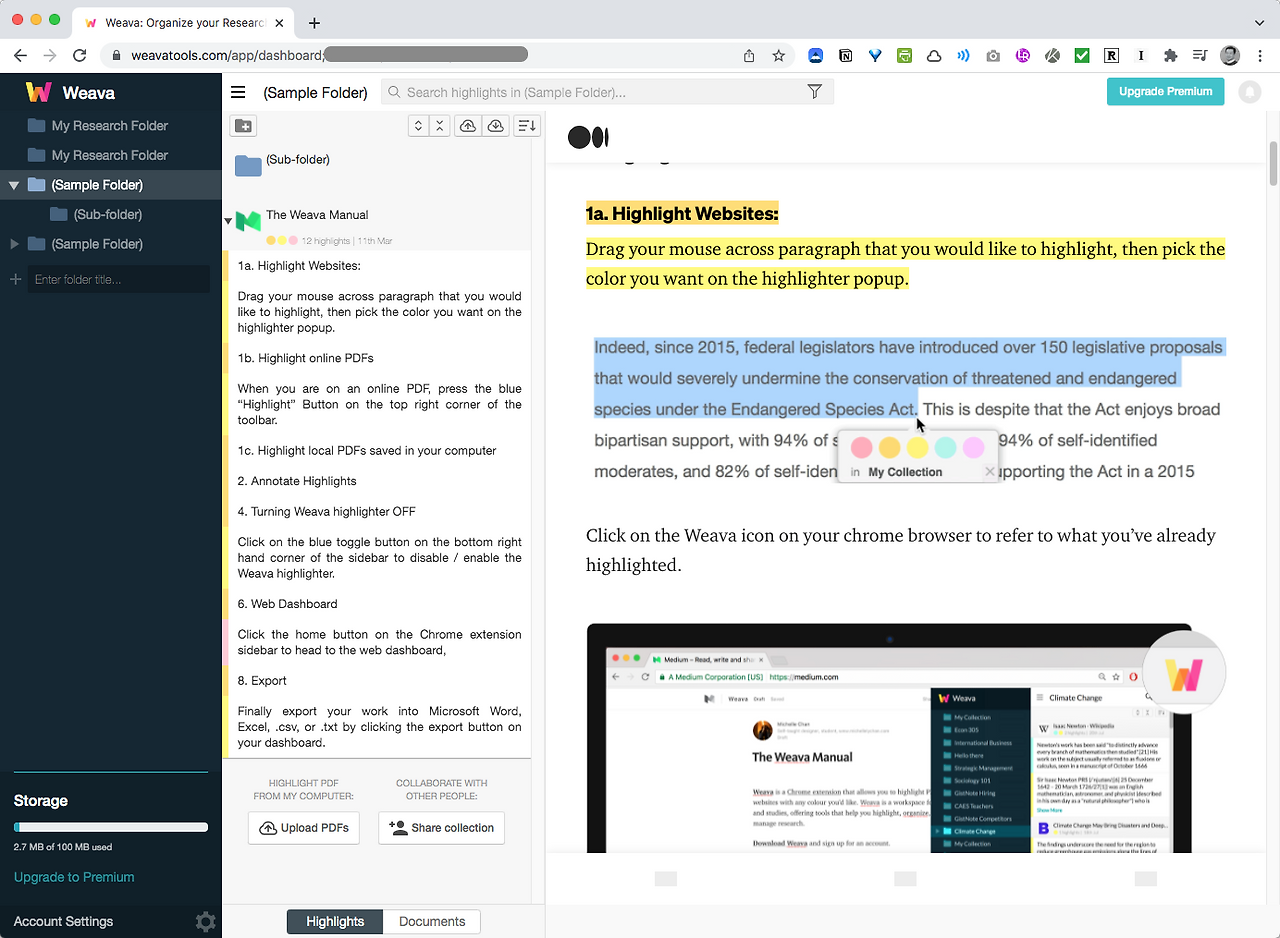Open the (Sub-folder) blue folder icon in the list

coord(248,165)
